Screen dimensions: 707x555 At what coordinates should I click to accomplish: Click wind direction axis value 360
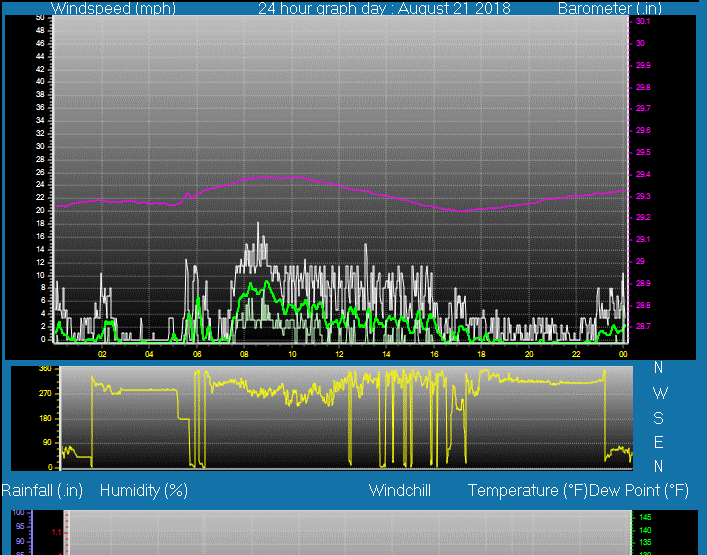point(46,369)
